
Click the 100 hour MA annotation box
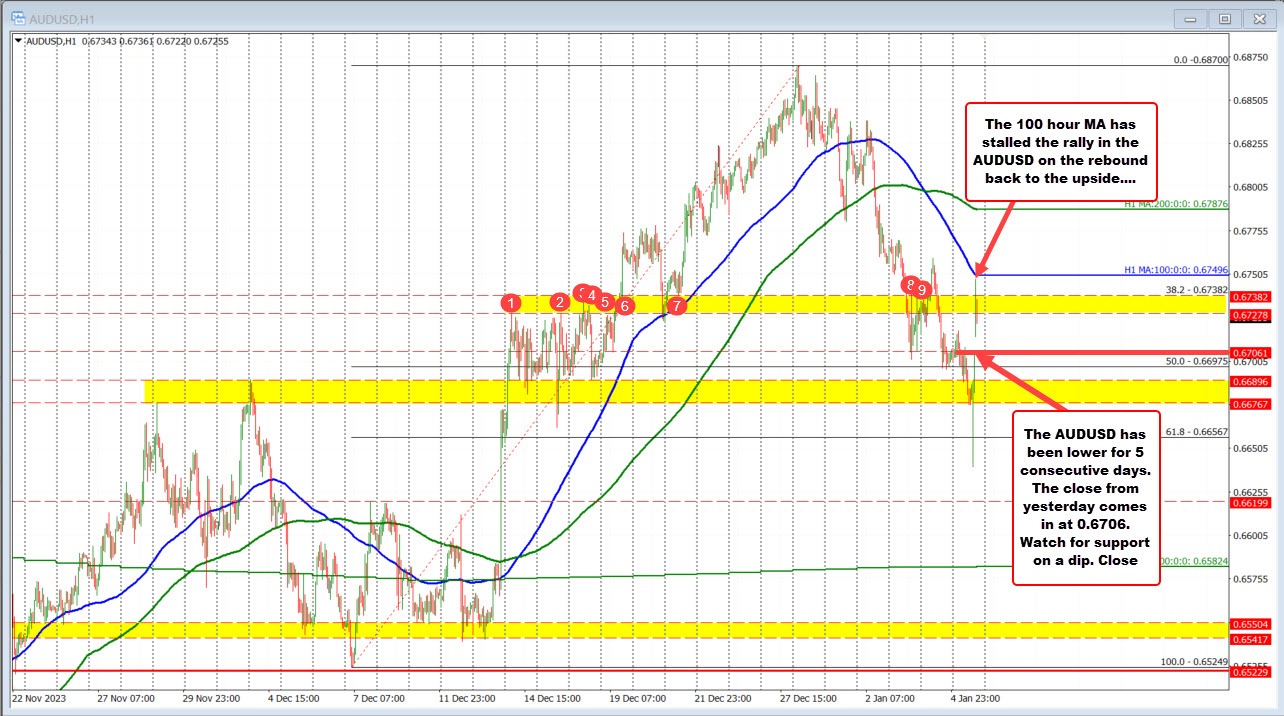tap(1060, 150)
